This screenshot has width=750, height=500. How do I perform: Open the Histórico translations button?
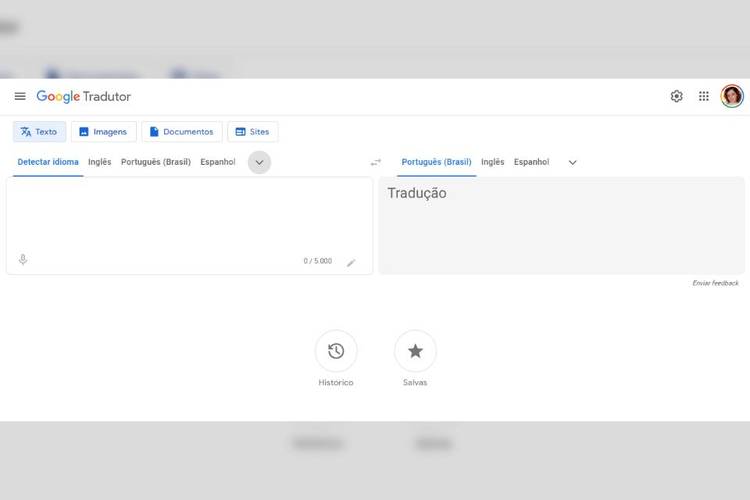tap(336, 351)
